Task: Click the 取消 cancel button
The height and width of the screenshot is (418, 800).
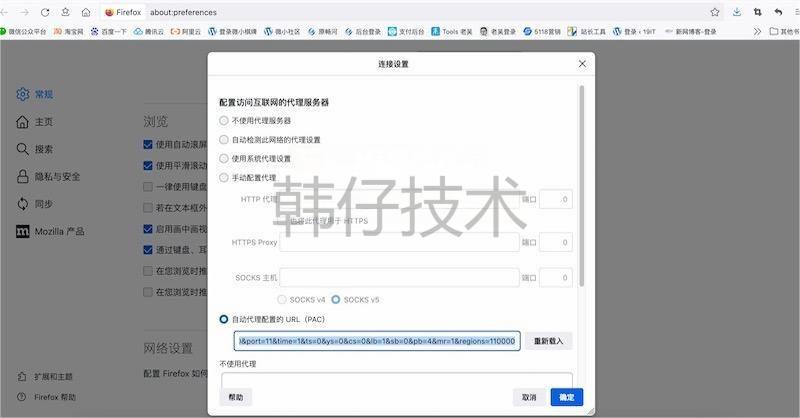Action: [x=529, y=397]
